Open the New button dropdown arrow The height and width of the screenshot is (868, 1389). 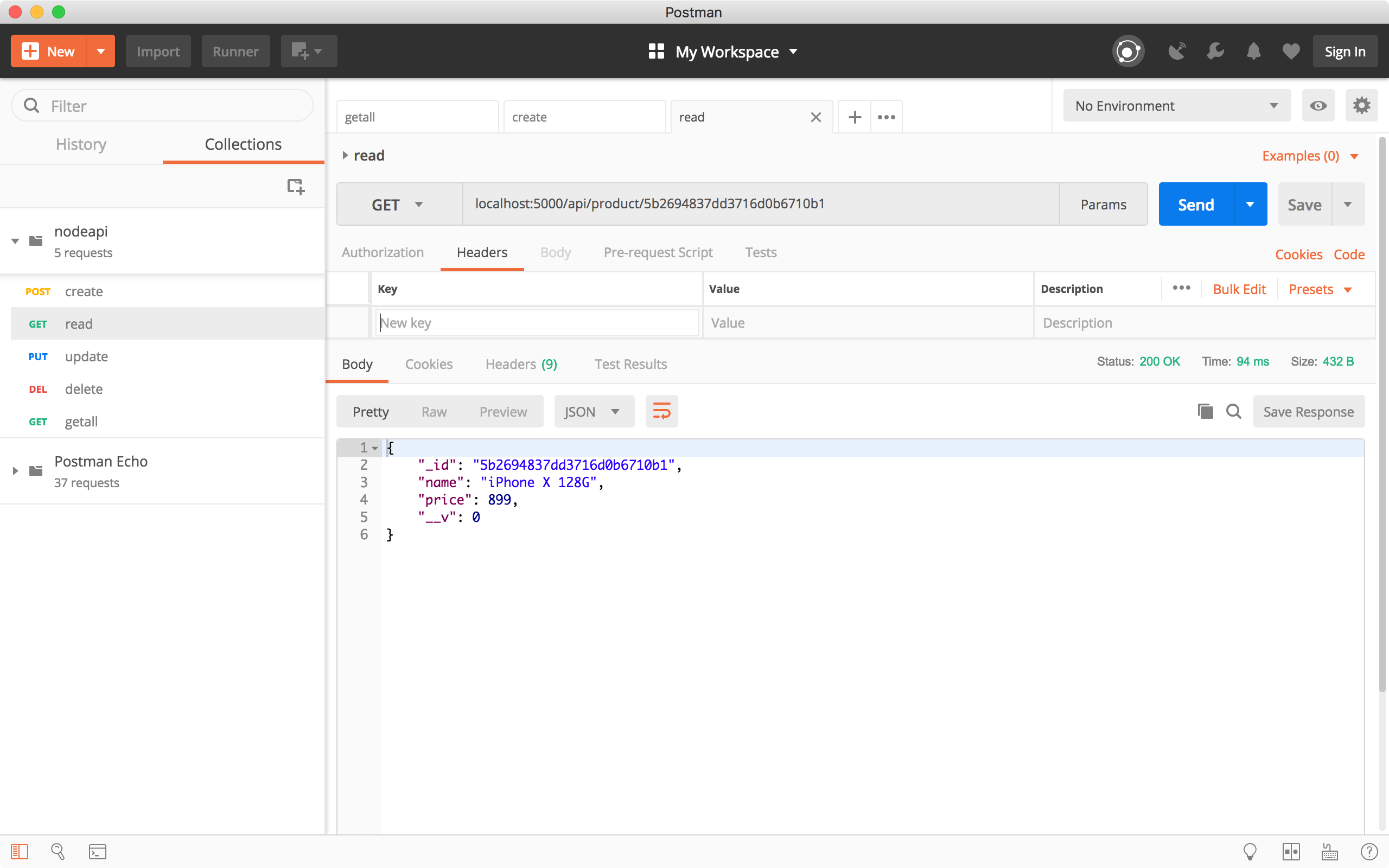pos(100,51)
